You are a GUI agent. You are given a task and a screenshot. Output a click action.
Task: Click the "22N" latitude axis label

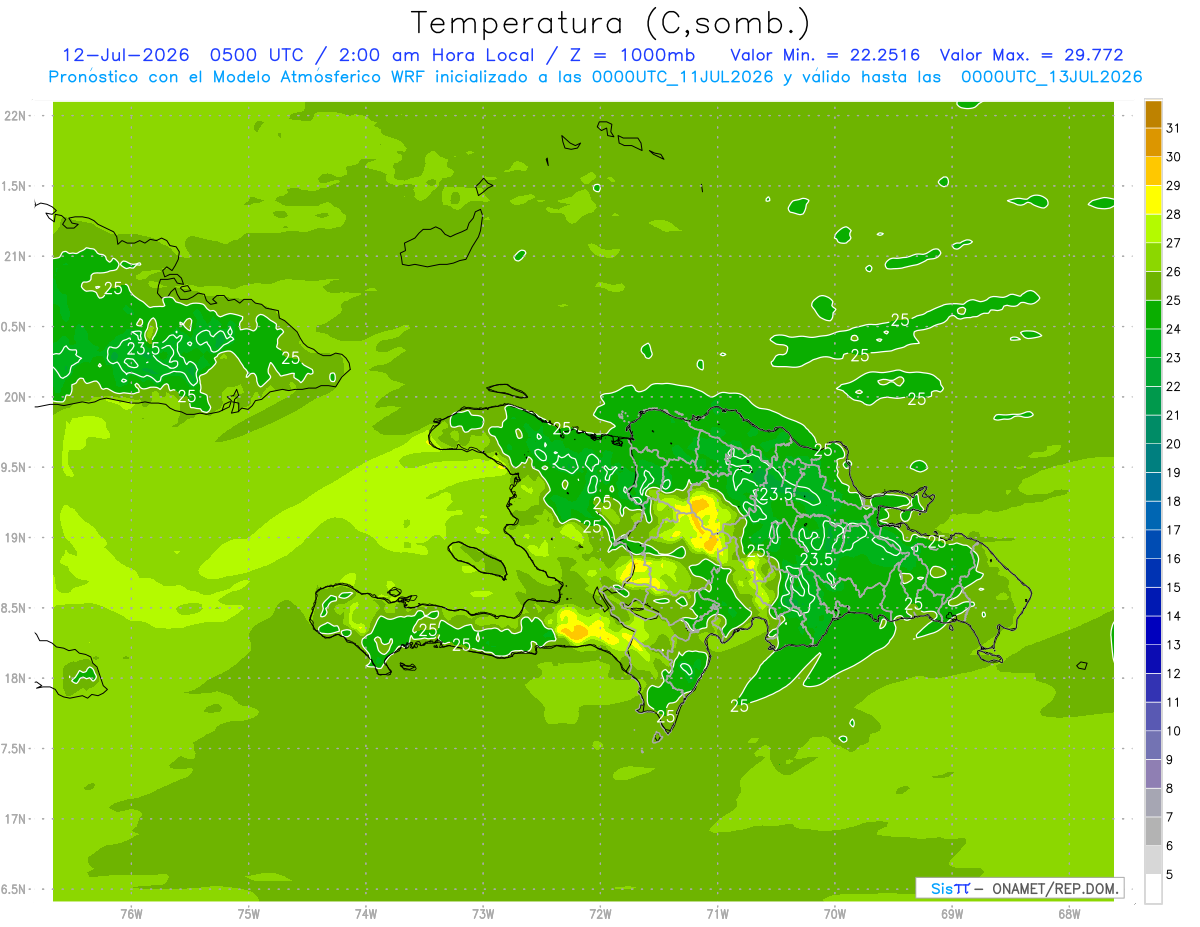click(14, 116)
